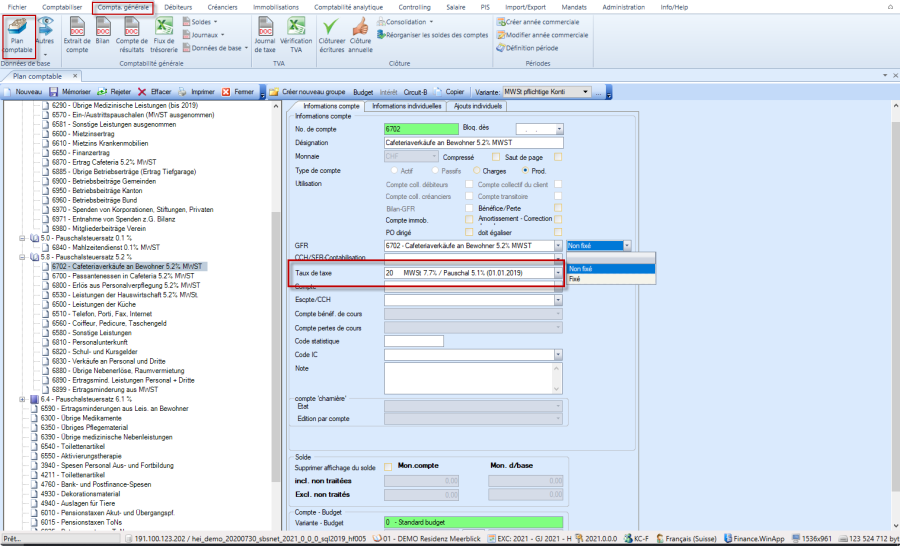Select the Prod. radio button
The width and height of the screenshot is (900, 546).
click(x=525, y=171)
